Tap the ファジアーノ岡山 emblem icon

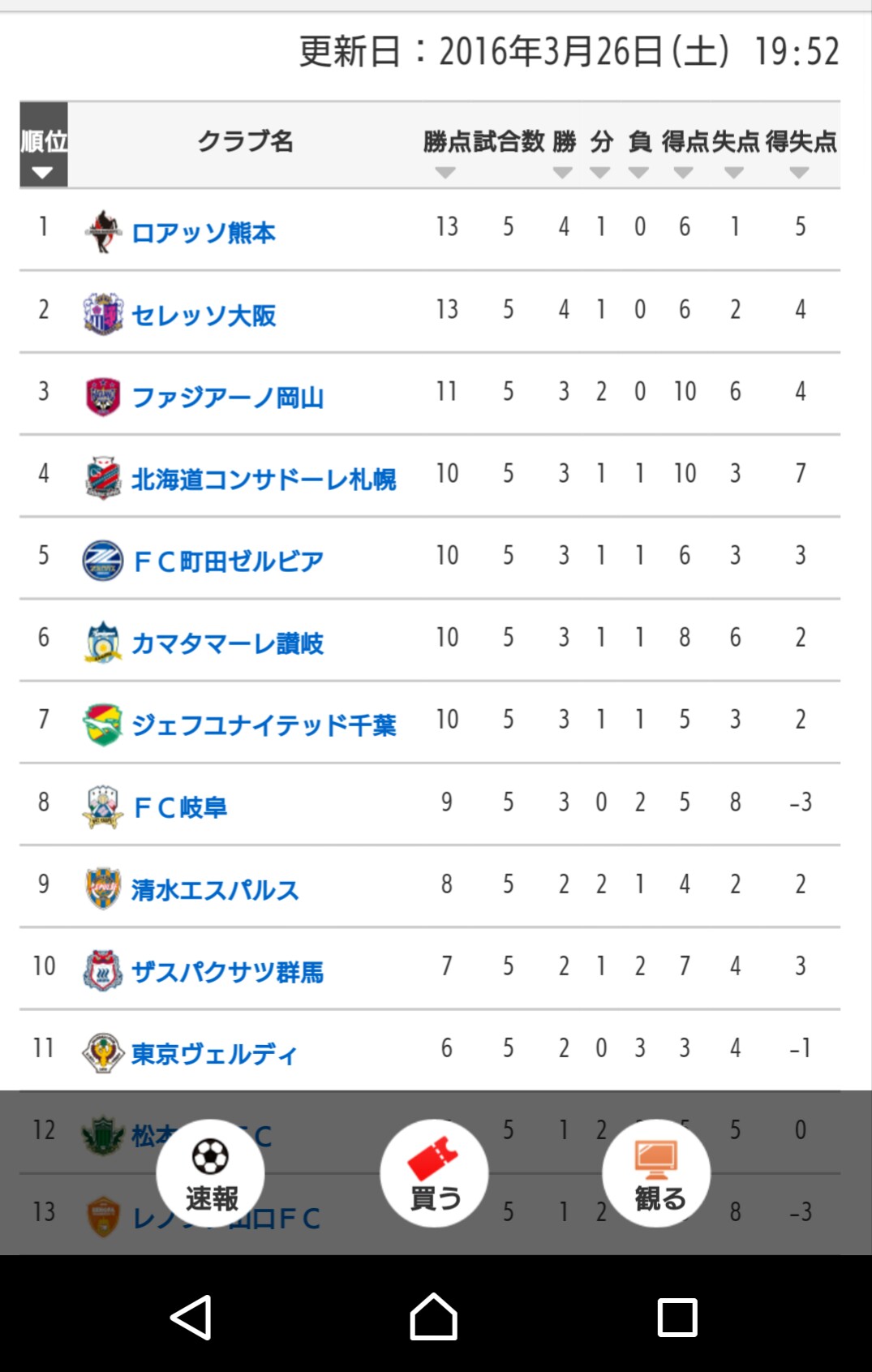pyautogui.click(x=103, y=397)
